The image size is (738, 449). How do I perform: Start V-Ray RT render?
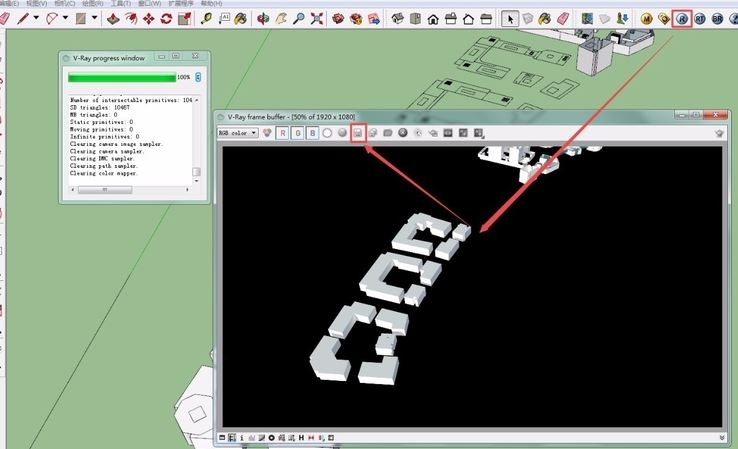[x=700, y=19]
